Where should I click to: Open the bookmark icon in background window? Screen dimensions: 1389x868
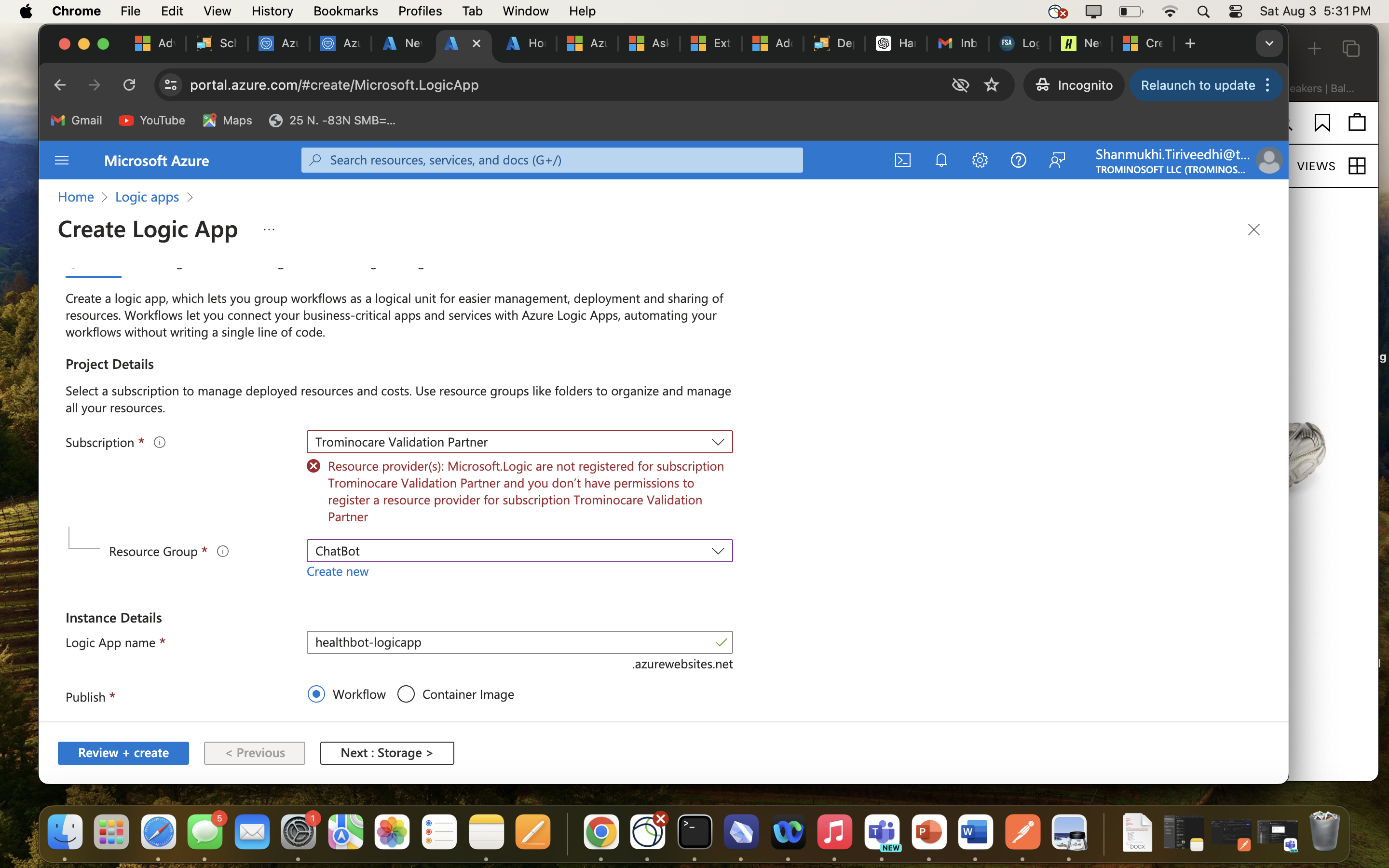pyautogui.click(x=1322, y=122)
